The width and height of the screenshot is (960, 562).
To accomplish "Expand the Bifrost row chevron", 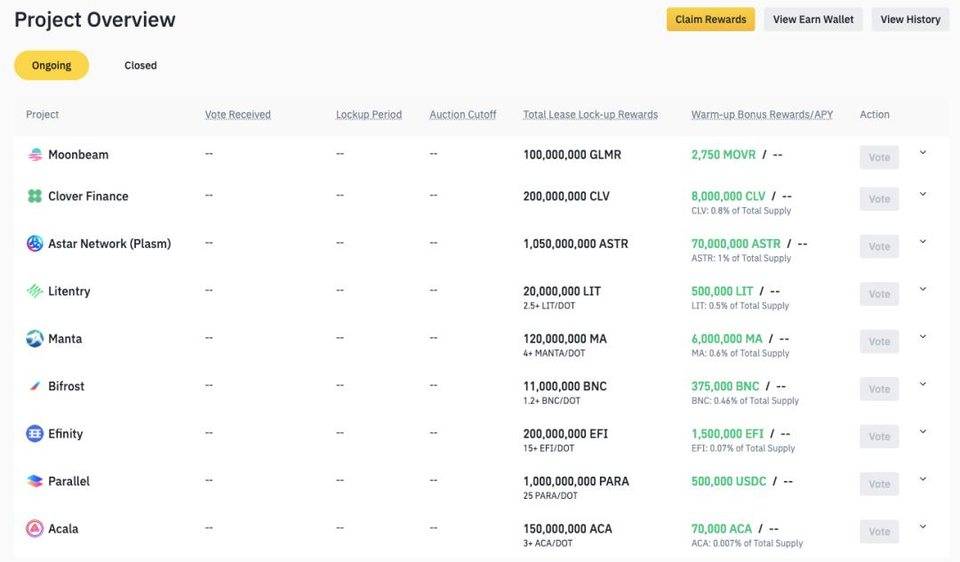I will (x=923, y=384).
